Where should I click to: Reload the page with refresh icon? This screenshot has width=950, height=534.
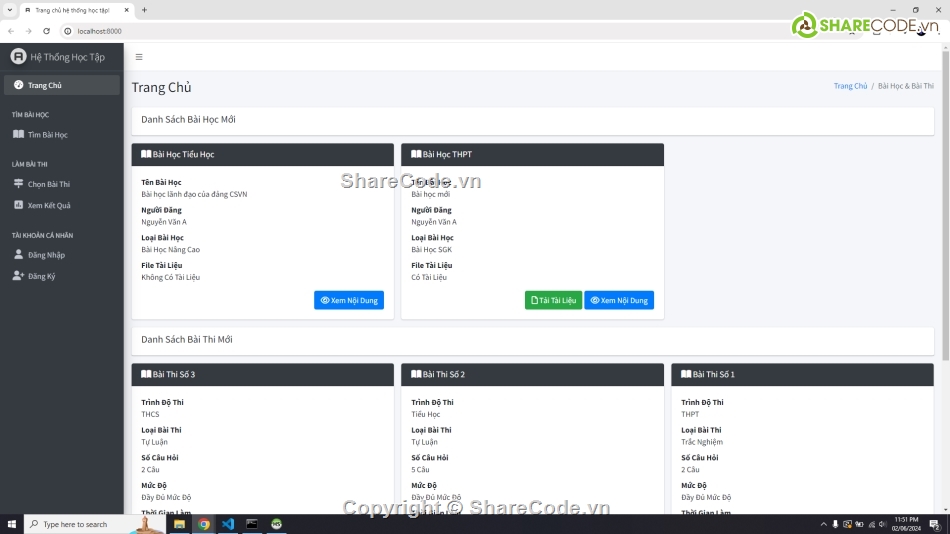tap(47, 31)
